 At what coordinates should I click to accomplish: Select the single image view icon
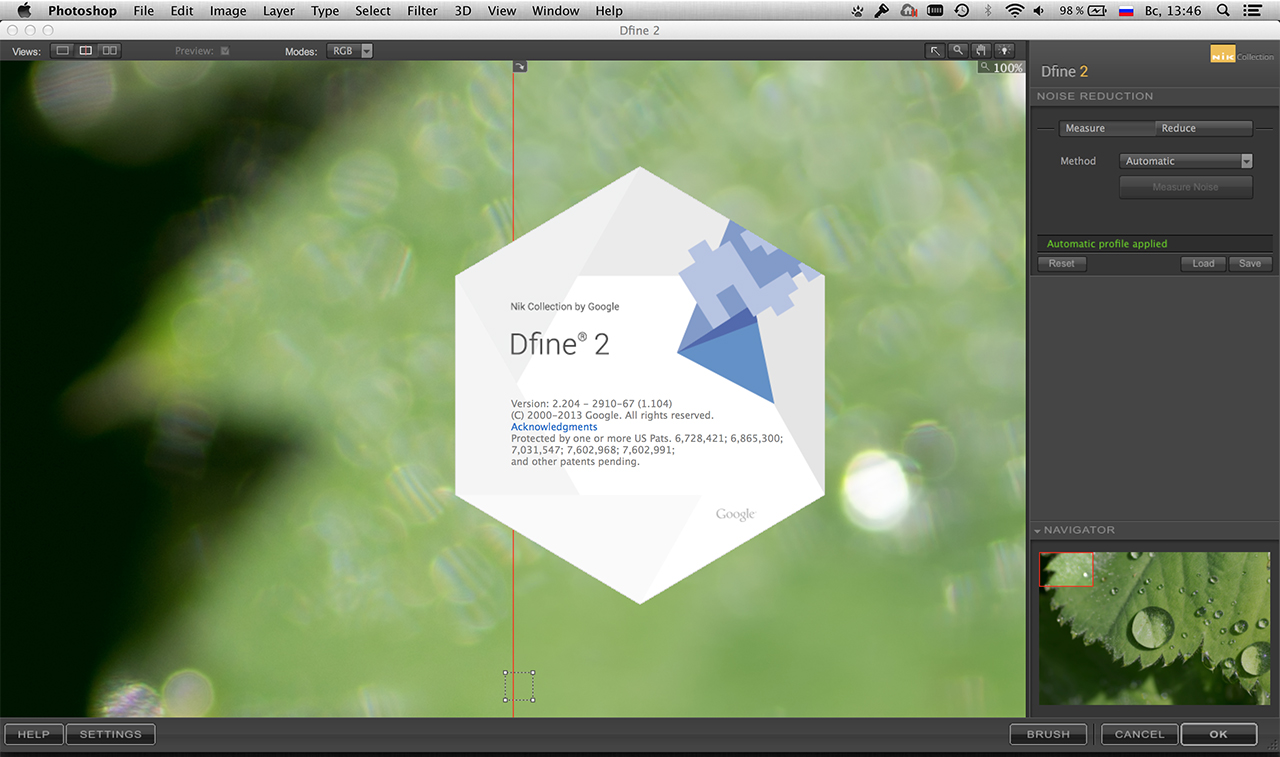63,50
